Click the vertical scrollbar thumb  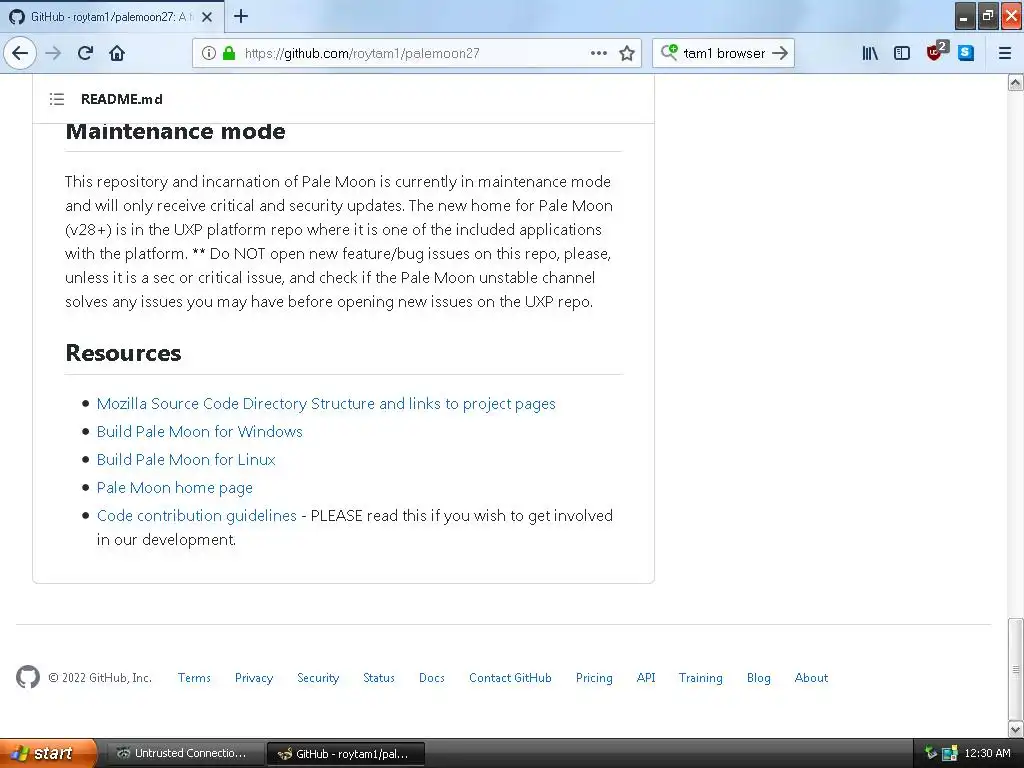1016,668
